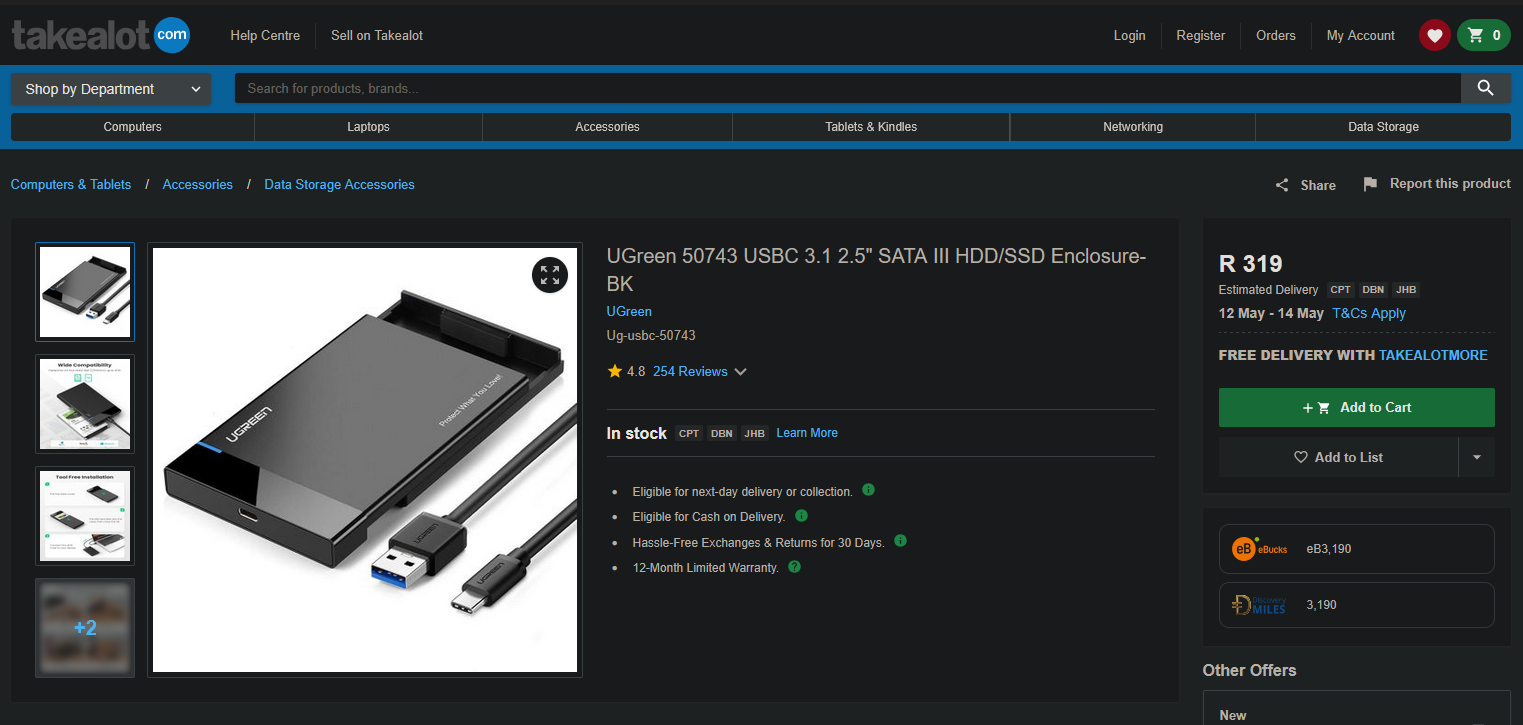Open the Shop by Department dropdown
The width and height of the screenshot is (1523, 725).
(111, 89)
